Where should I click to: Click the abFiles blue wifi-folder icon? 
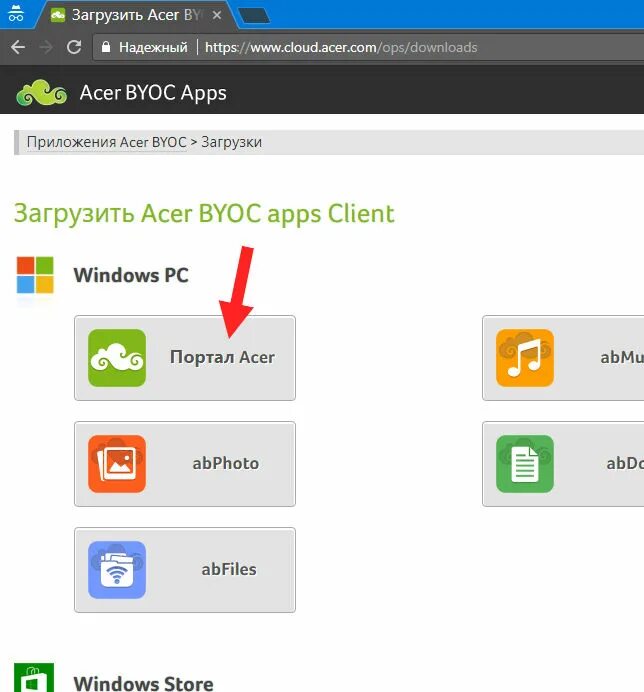pyautogui.click(x=117, y=570)
